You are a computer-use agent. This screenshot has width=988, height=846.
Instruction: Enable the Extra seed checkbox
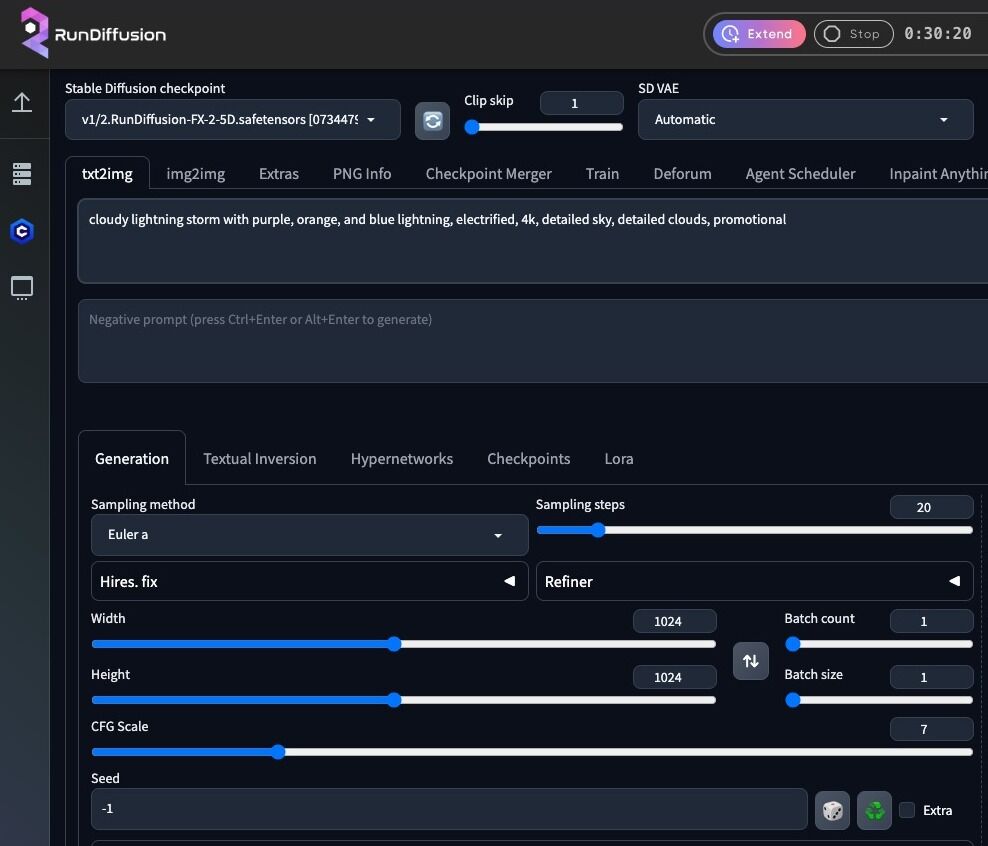[x=907, y=810]
